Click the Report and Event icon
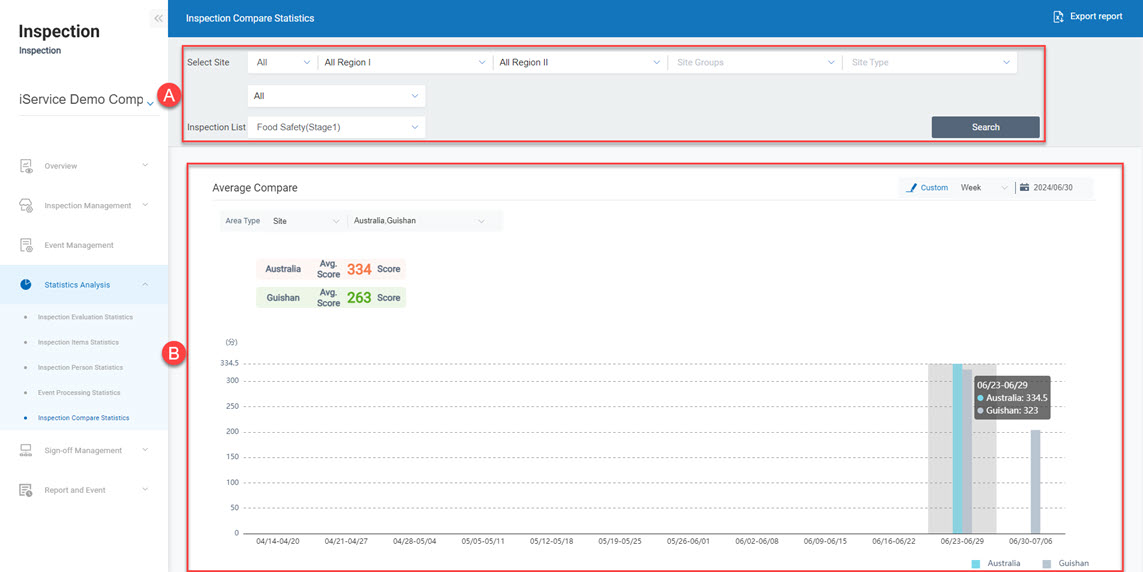 point(27,490)
